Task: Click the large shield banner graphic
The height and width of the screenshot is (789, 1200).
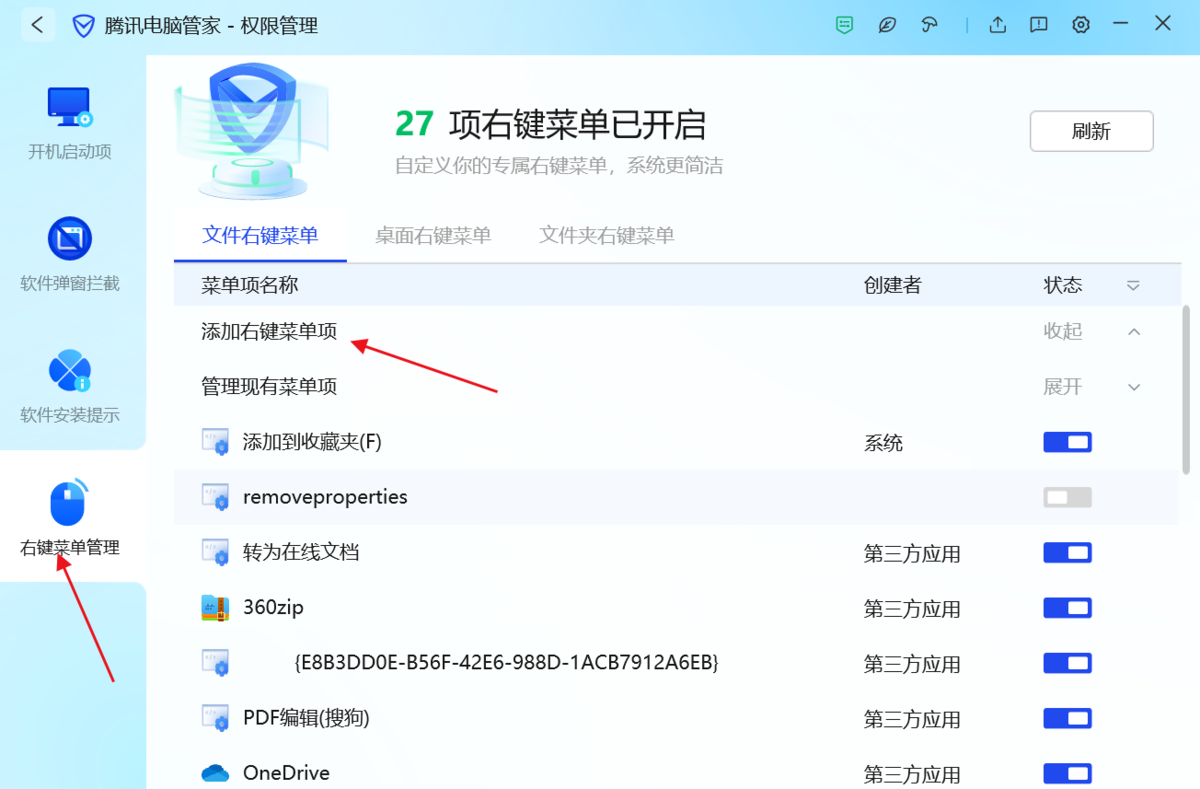Action: coord(250,130)
